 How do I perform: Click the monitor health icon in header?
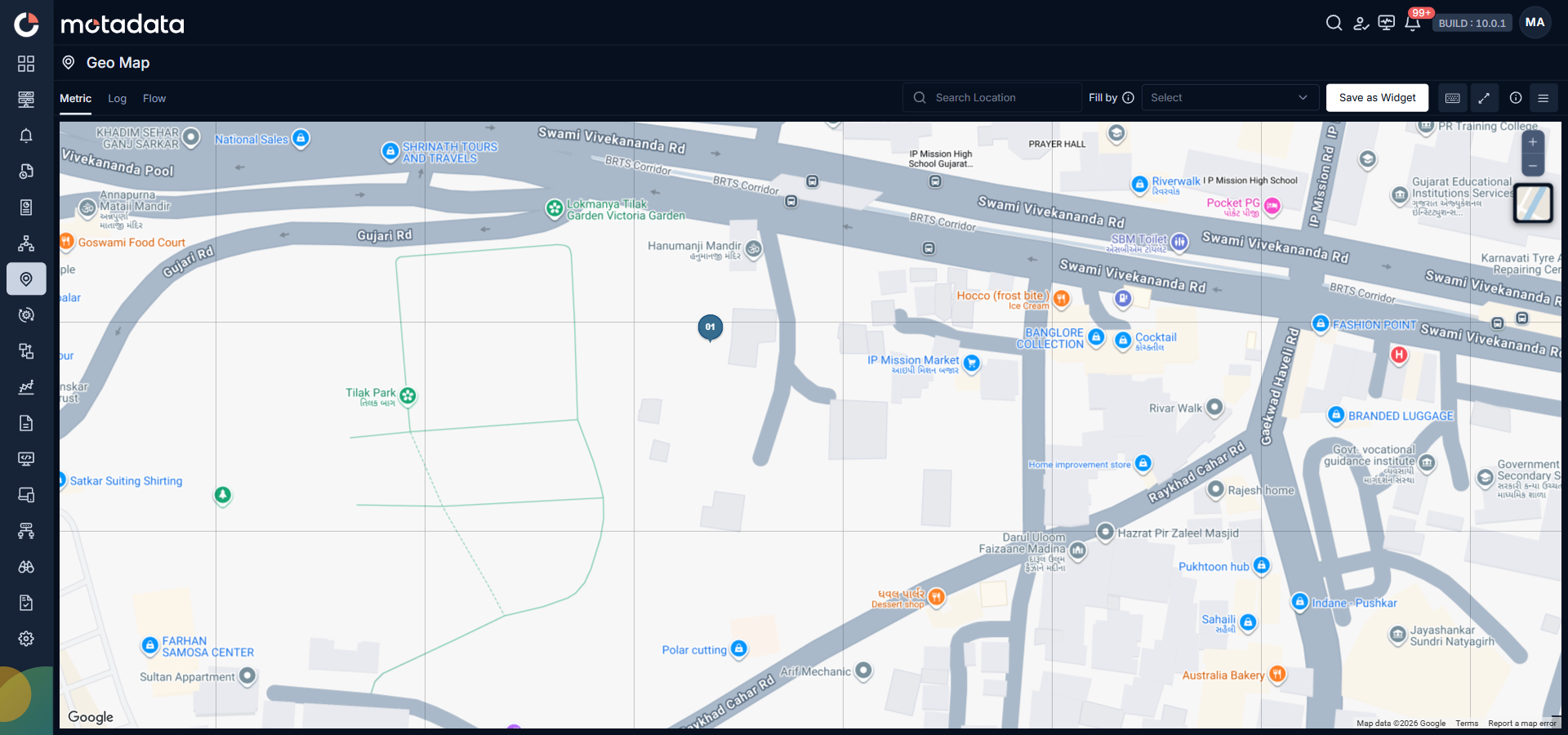(1387, 23)
